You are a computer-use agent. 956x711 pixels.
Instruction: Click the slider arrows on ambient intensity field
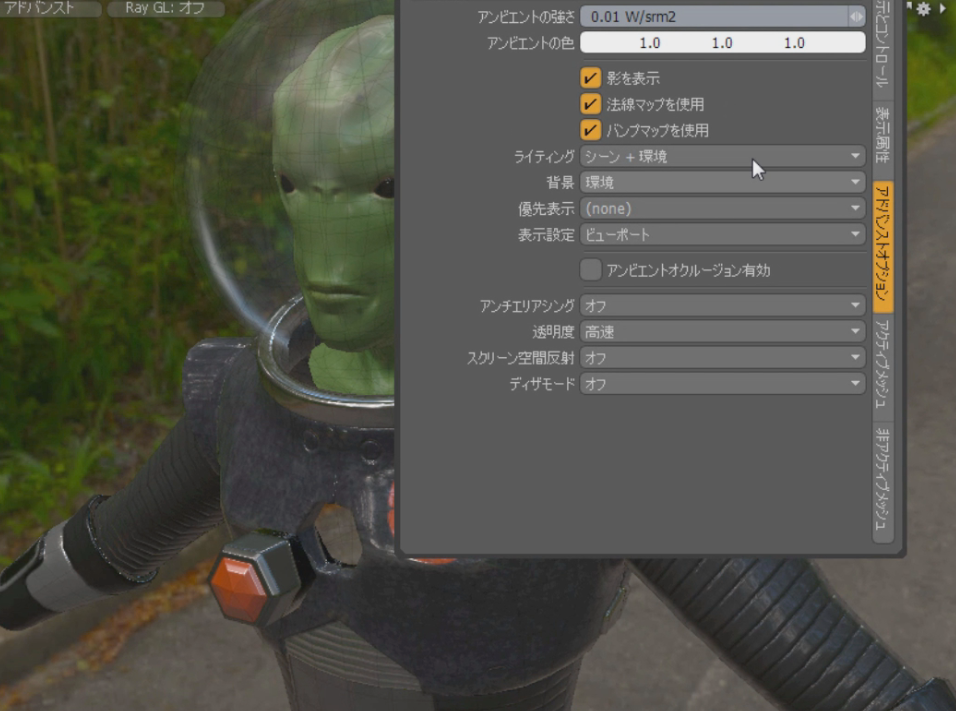[x=856, y=17]
